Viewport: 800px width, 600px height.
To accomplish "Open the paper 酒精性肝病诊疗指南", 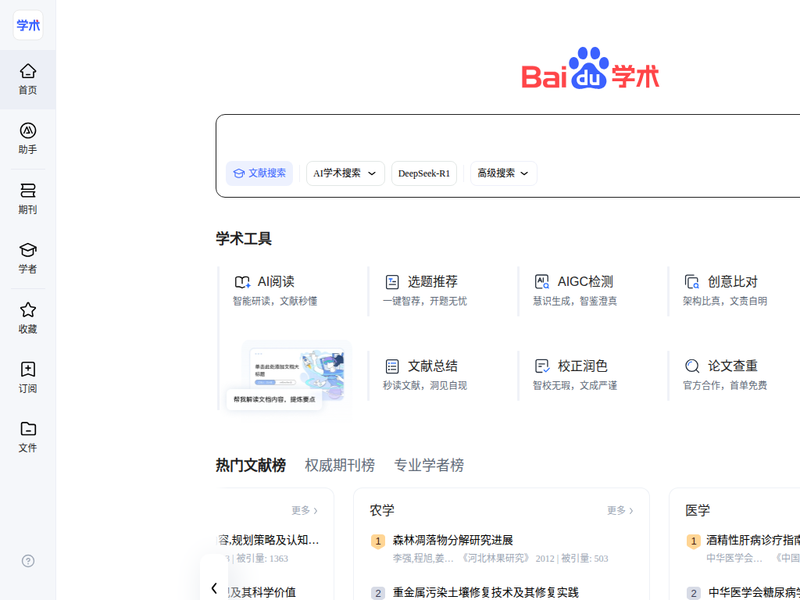I will 753,540.
